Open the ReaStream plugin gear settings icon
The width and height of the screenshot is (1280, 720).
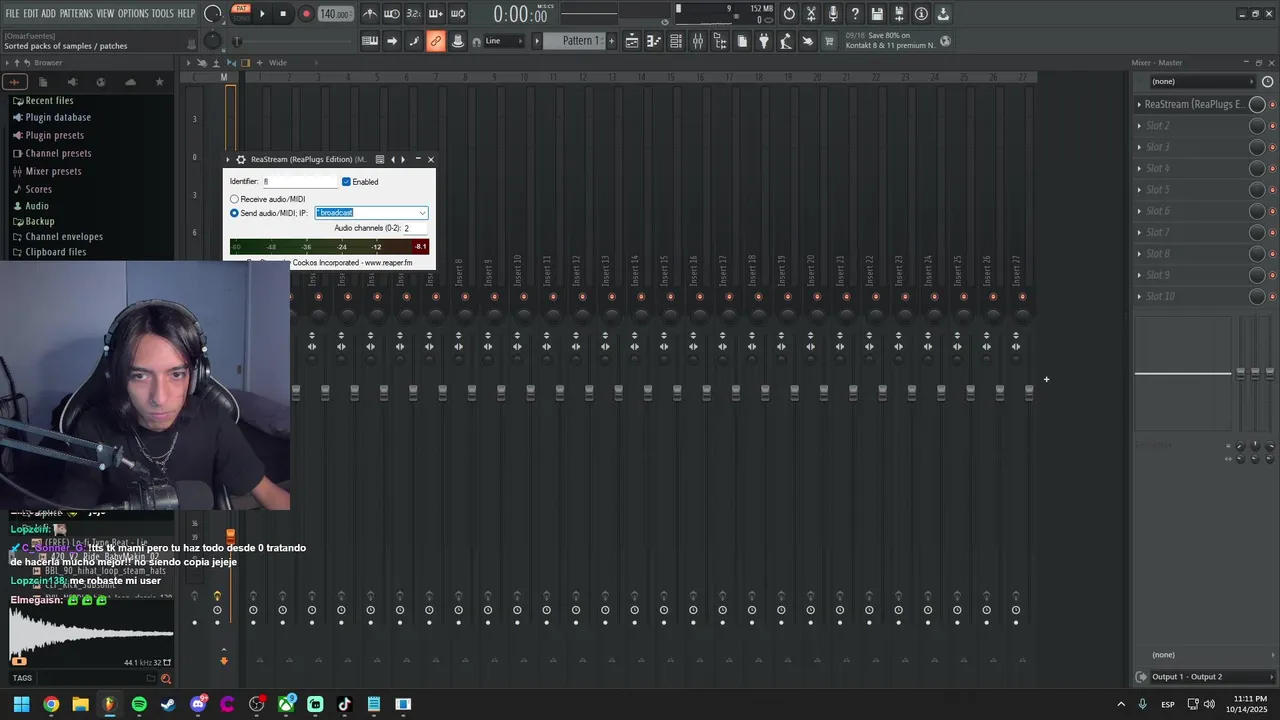241,160
